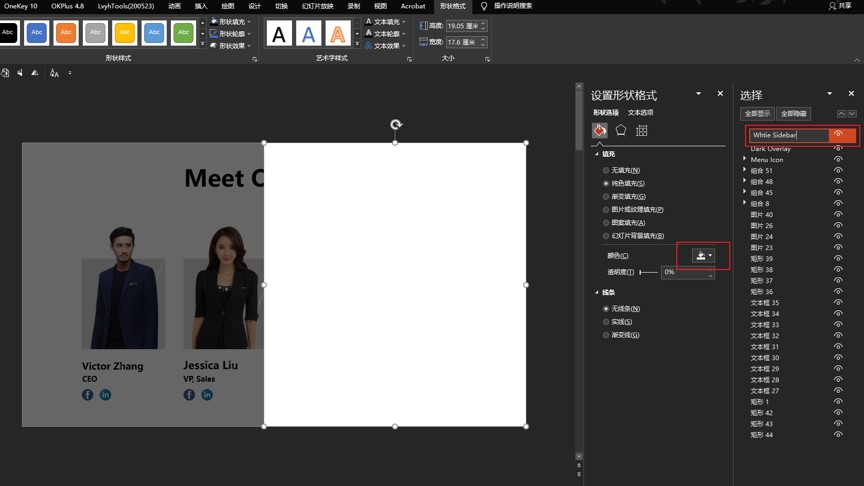Expand the 组合 51 group in selection pane

[745, 171]
